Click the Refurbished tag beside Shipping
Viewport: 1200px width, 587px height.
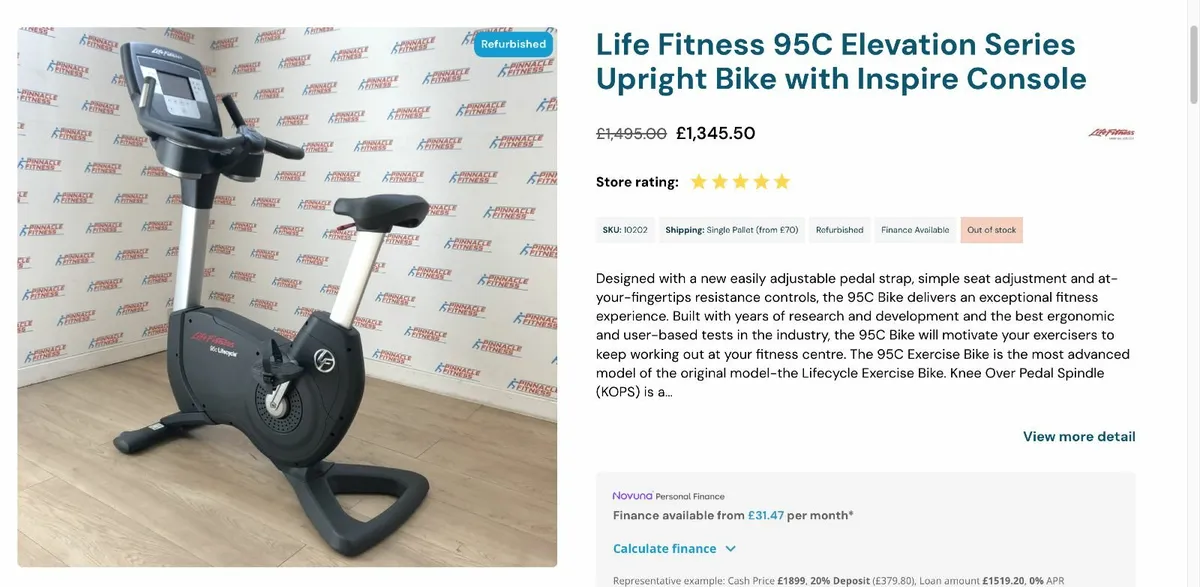(839, 230)
